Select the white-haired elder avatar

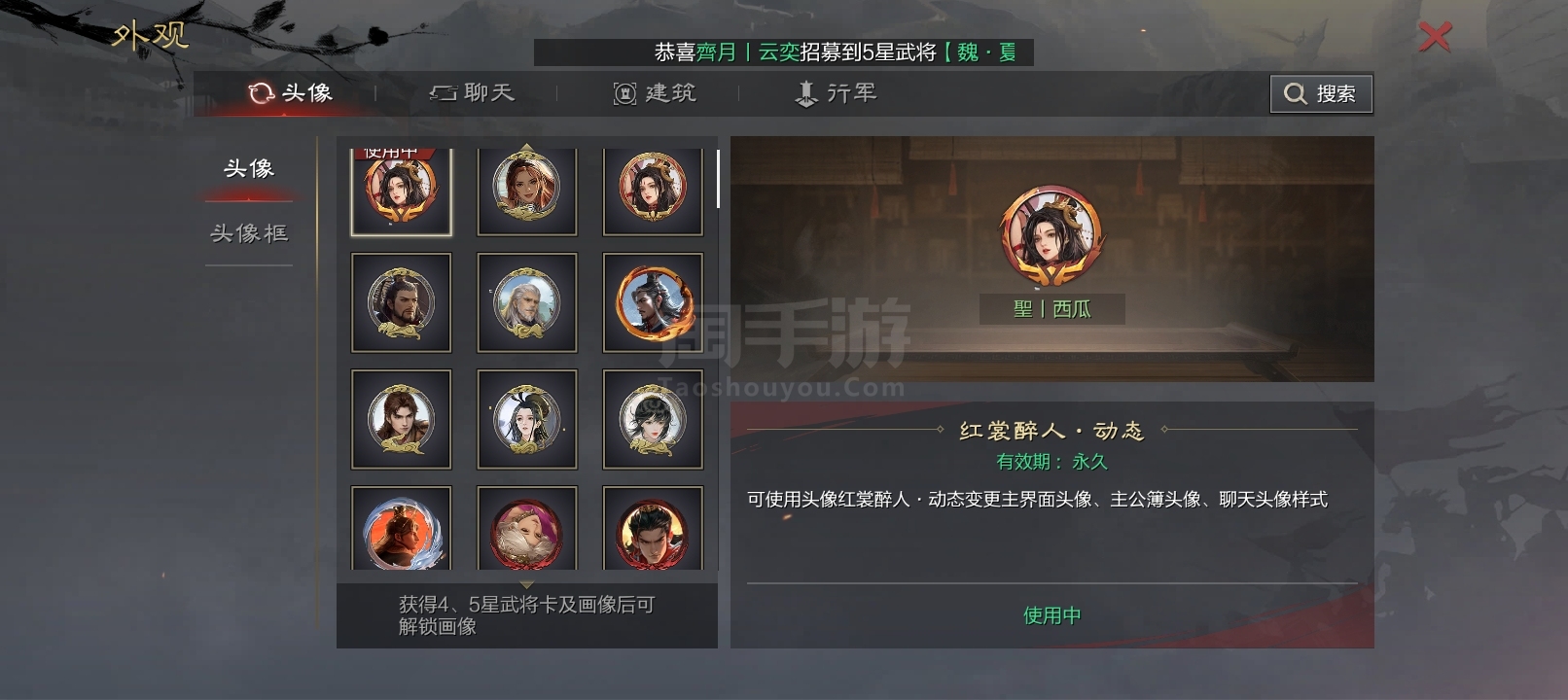coord(526,302)
